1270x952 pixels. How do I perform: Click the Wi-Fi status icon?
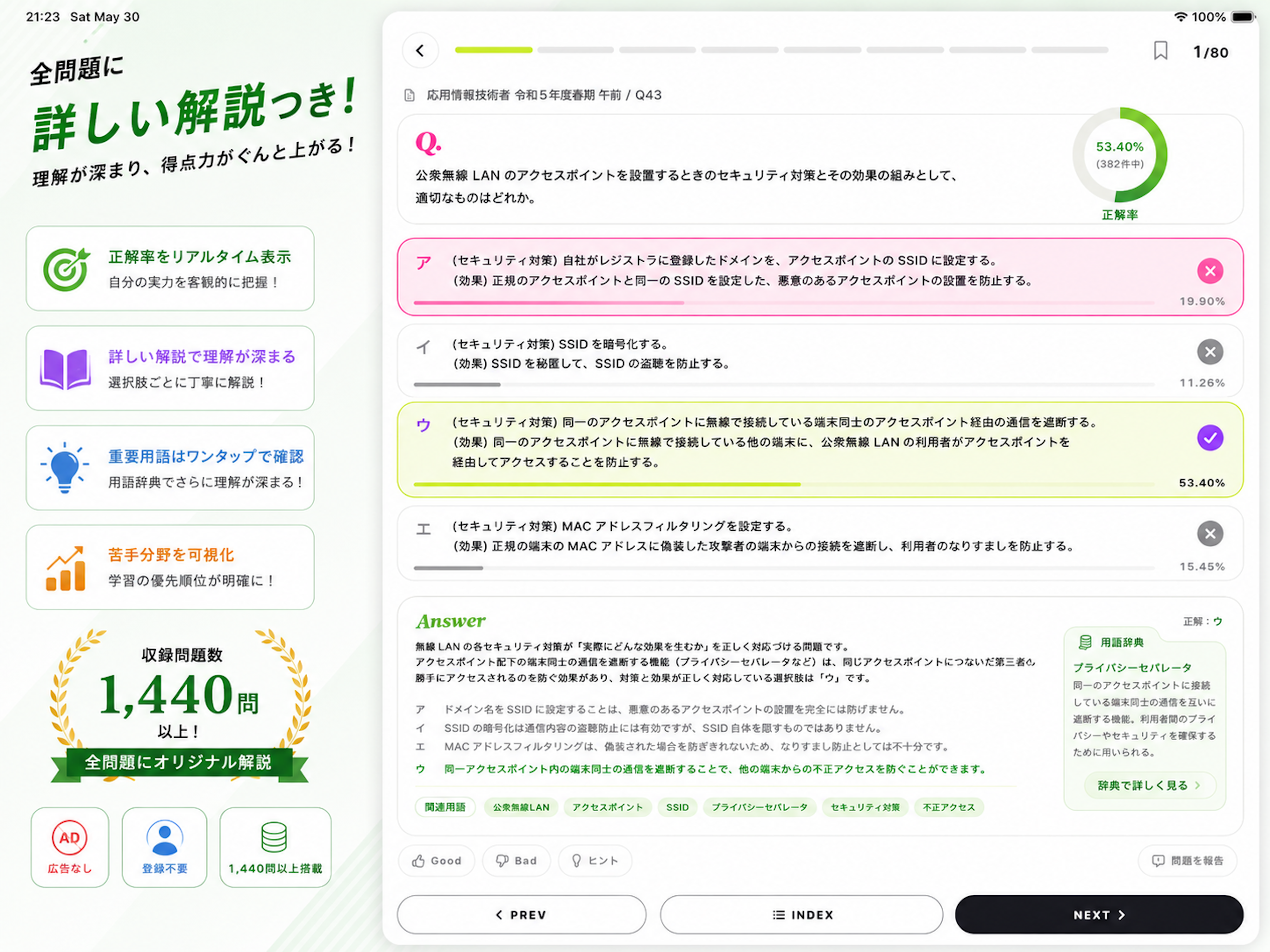[x=1180, y=17]
